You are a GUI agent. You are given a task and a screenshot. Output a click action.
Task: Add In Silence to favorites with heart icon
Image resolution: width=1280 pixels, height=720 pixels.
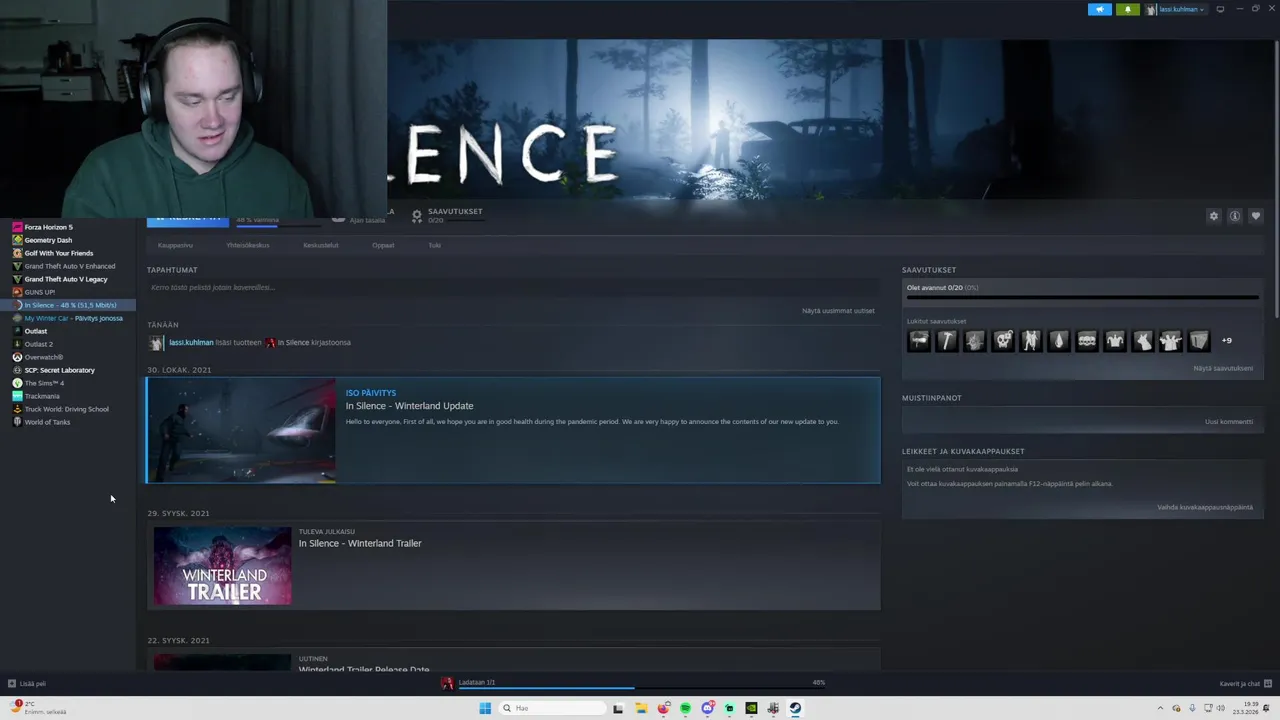coord(1256,216)
